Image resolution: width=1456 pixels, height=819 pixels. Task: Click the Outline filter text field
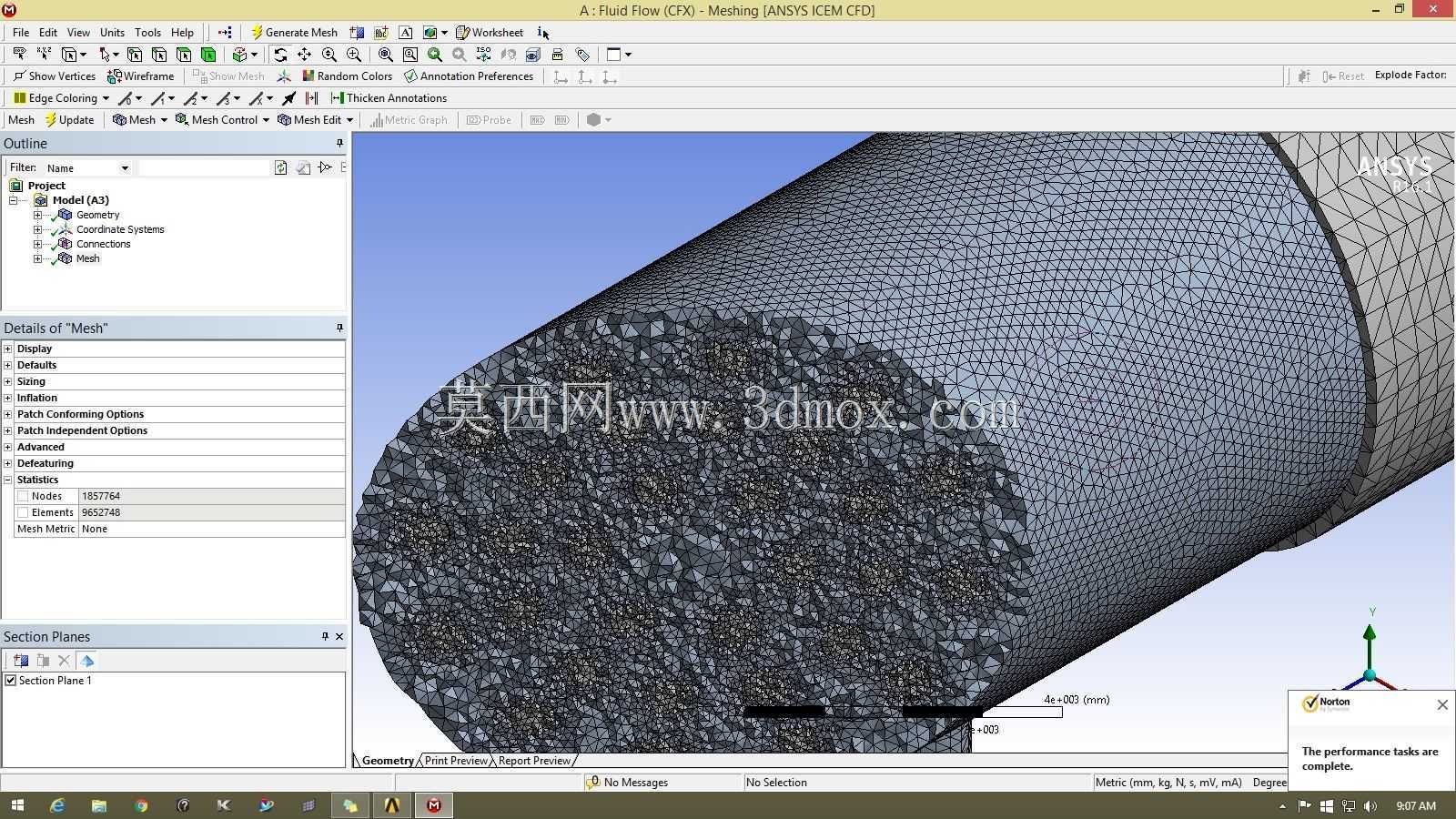pyautogui.click(x=205, y=167)
